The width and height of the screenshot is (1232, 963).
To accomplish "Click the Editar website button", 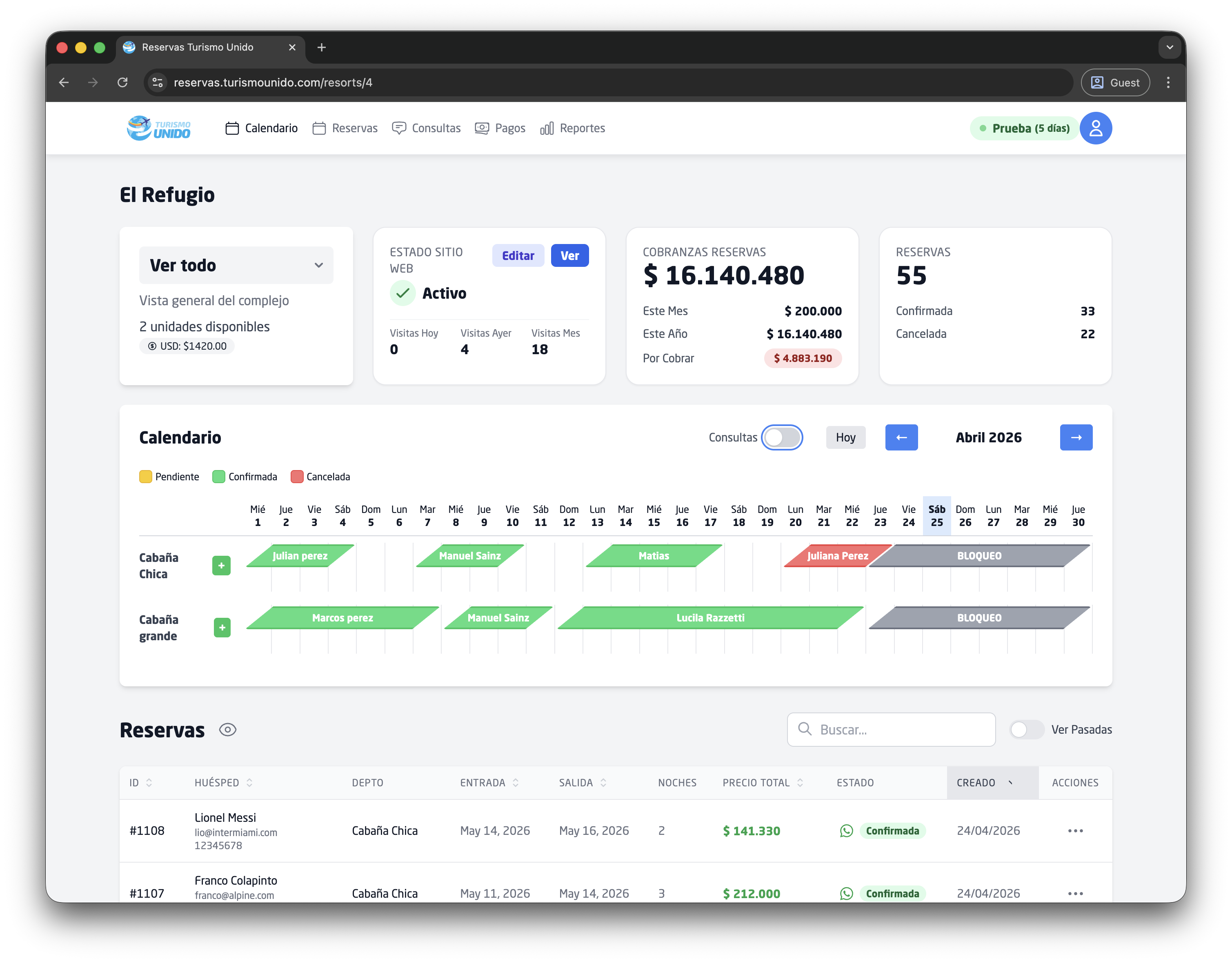I will (517, 256).
